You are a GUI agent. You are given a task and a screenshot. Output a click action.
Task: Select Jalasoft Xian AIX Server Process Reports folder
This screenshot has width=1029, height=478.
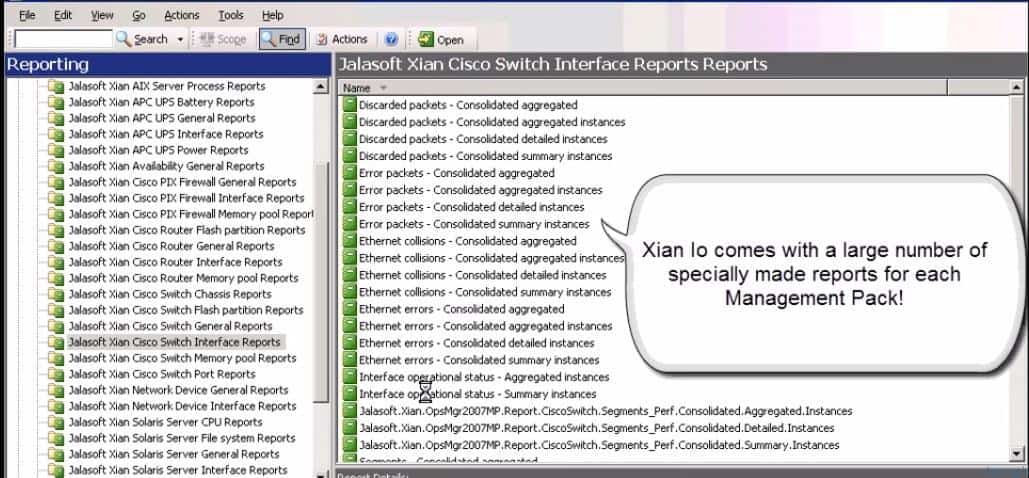coord(167,86)
